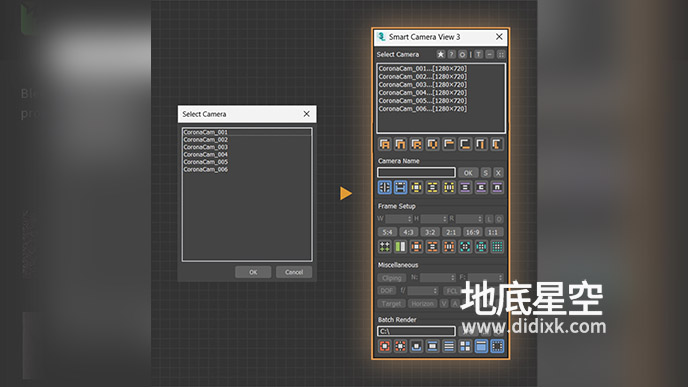Image resolution: width=688 pixels, height=387 pixels.
Task: Click the W width spinner arrows
Action: pyautogui.click(x=409, y=219)
